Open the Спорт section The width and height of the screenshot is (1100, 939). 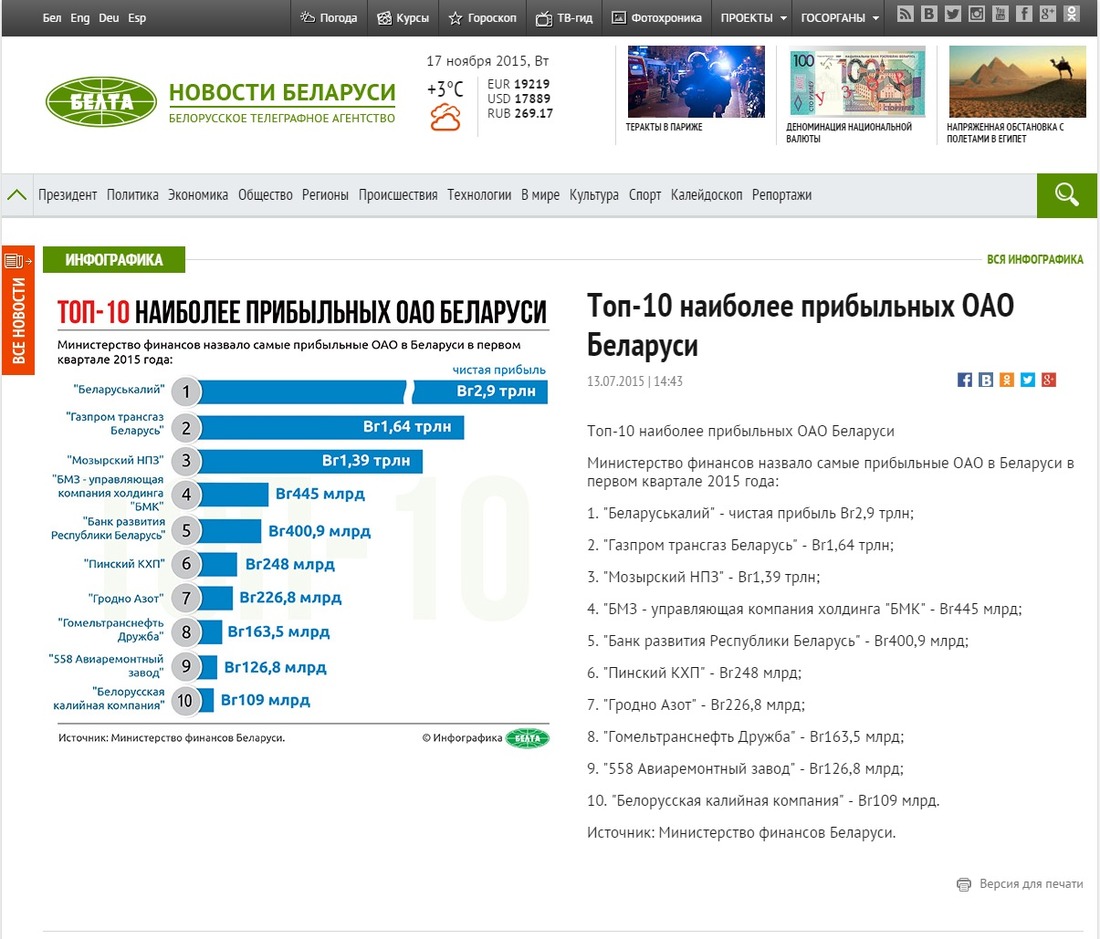click(645, 195)
